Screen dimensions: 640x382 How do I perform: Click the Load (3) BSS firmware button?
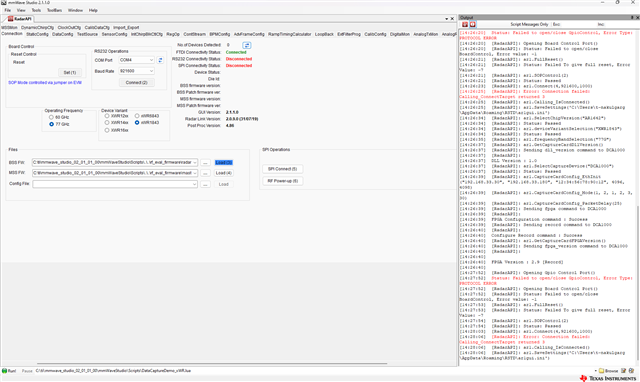224,162
